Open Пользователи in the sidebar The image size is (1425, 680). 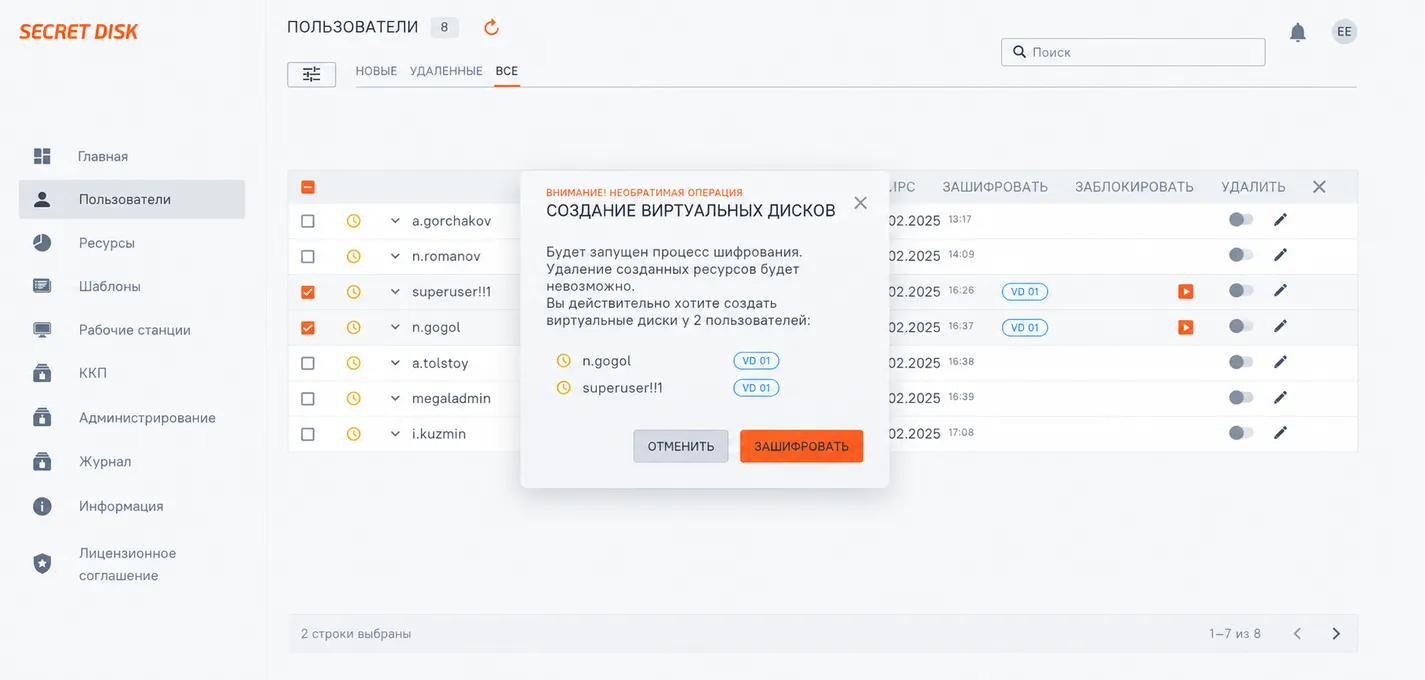coord(132,199)
